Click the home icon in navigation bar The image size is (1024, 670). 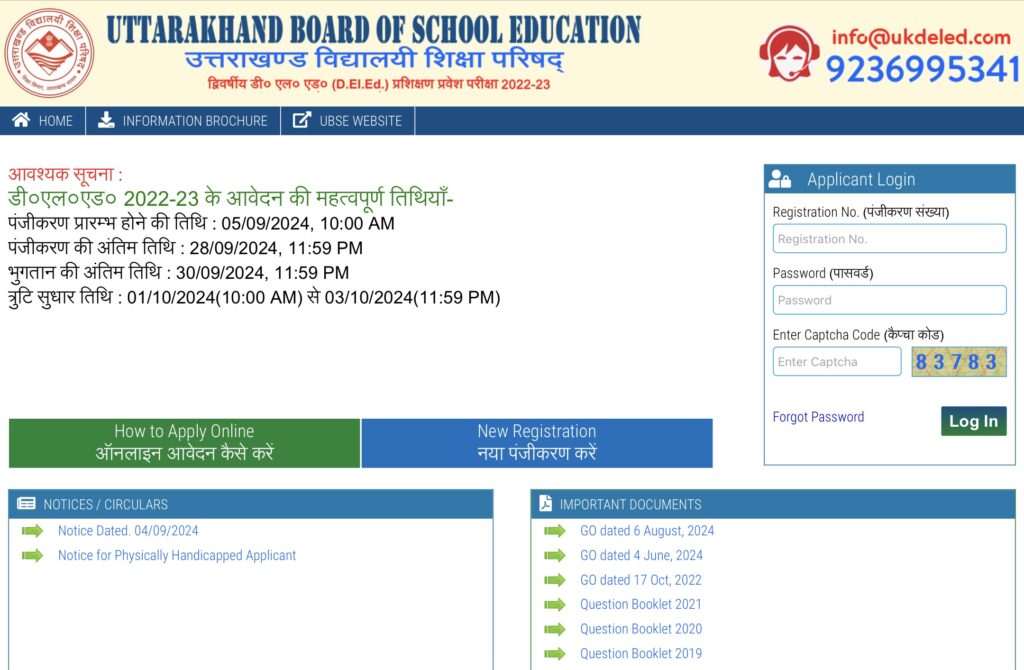point(21,120)
